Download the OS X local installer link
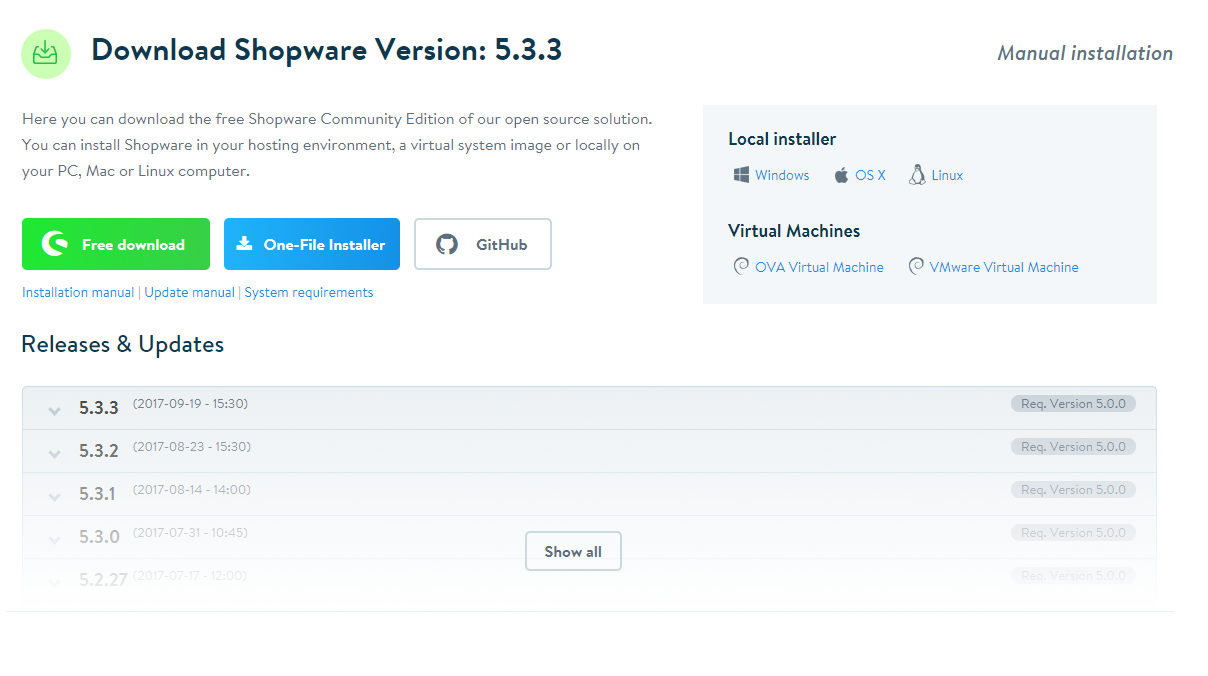 pos(871,175)
